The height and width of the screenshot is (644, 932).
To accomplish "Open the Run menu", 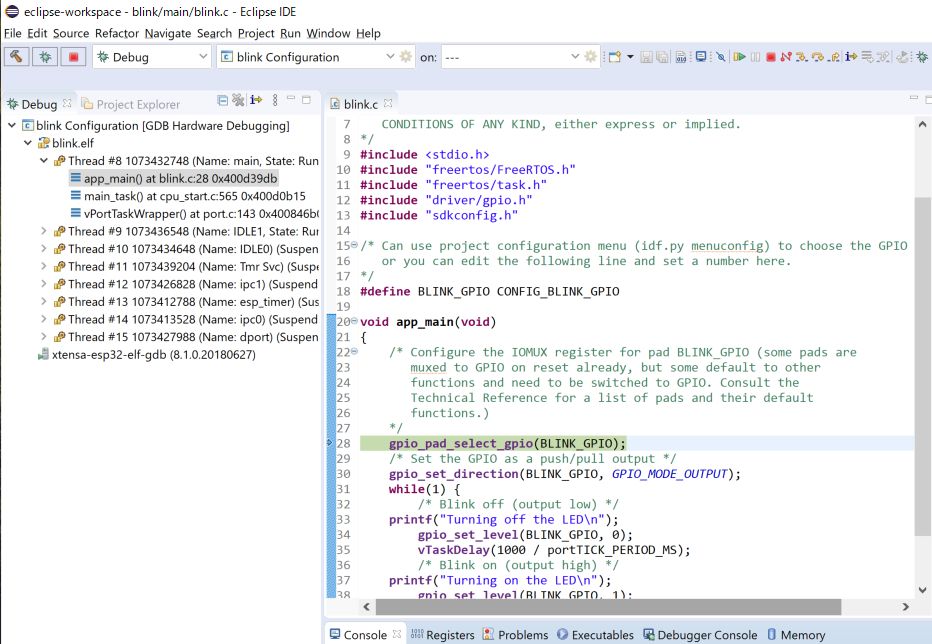I will (291, 33).
